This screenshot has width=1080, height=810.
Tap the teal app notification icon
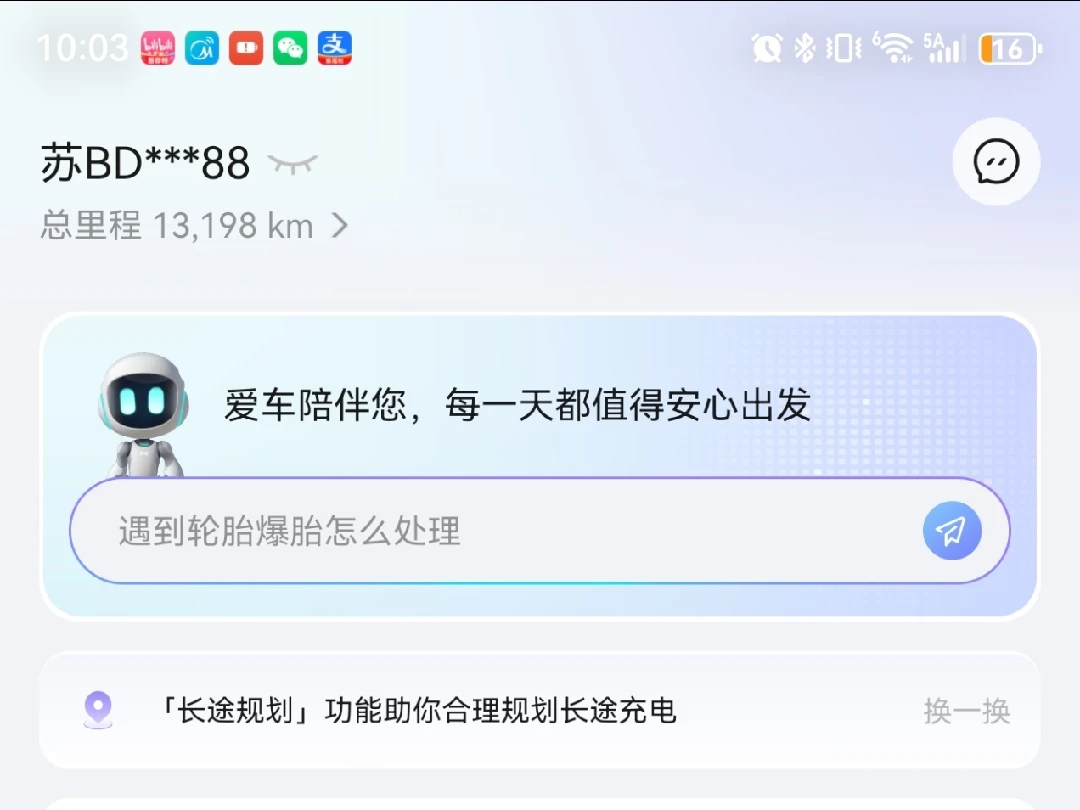202,48
